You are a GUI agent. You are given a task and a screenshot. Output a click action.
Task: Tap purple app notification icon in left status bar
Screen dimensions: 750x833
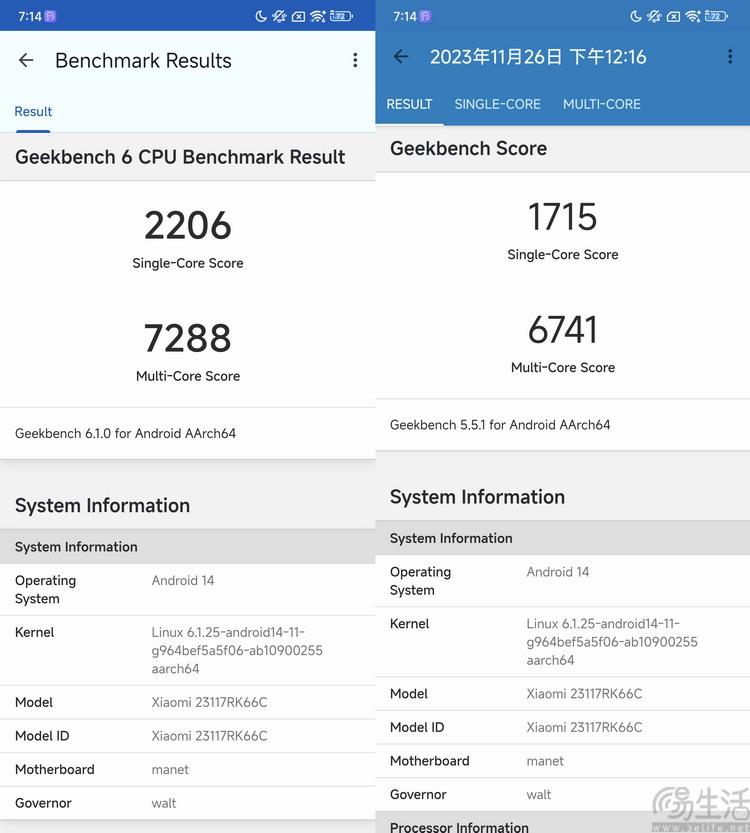[x=50, y=16]
